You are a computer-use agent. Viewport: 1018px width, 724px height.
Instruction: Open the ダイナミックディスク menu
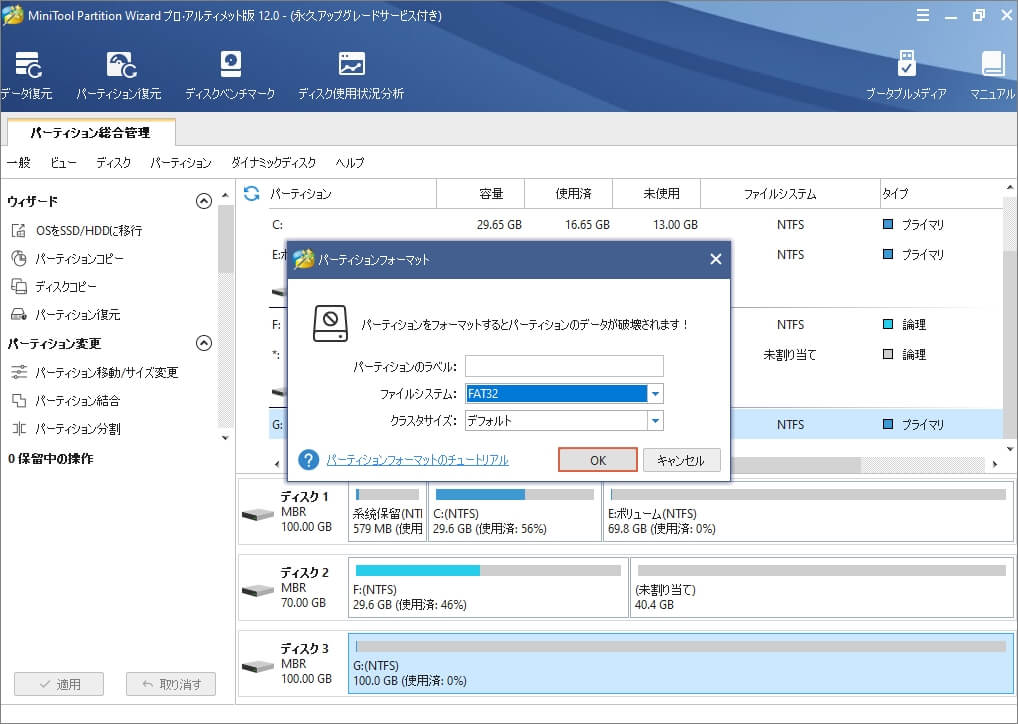(273, 162)
